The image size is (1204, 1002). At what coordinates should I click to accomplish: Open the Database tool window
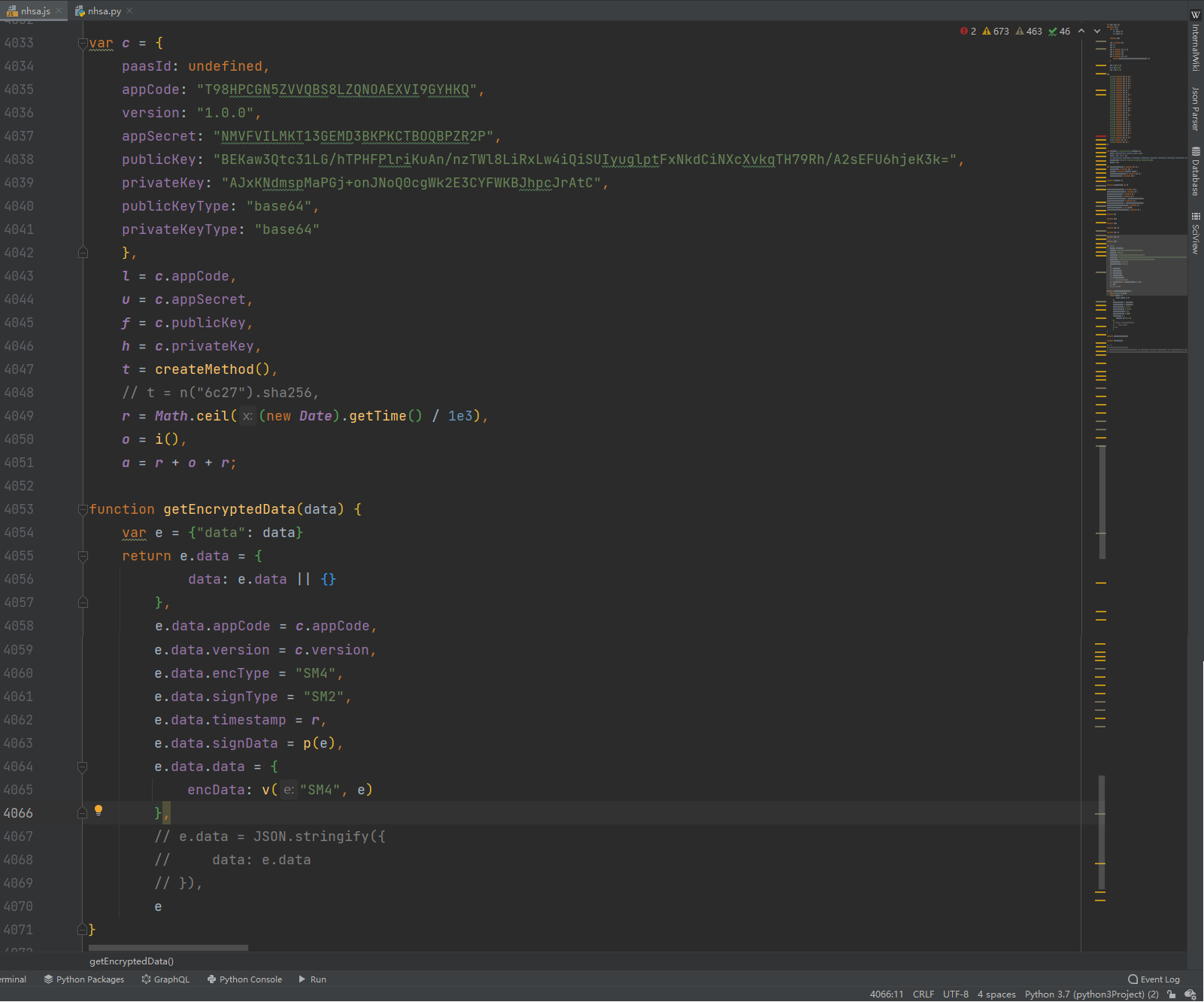click(x=1196, y=171)
